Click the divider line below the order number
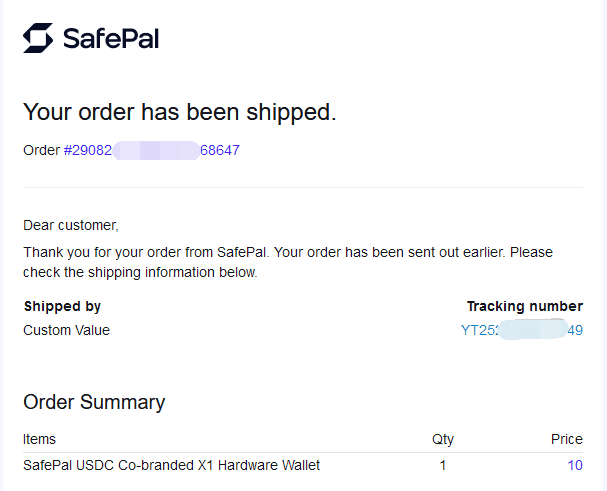The height and width of the screenshot is (491, 607). click(x=303, y=187)
